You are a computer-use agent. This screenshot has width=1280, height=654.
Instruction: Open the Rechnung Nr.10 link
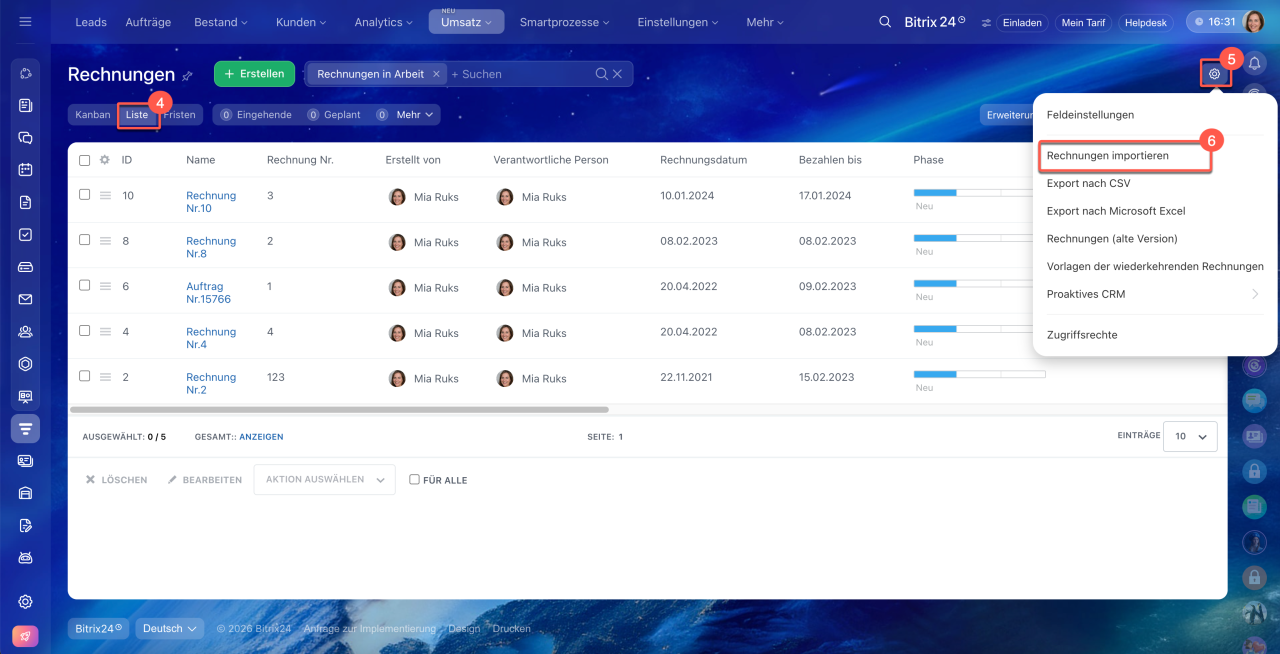click(211, 202)
